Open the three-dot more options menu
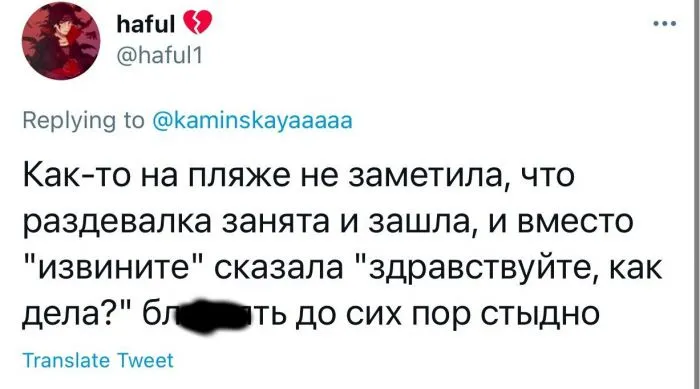Screen dimensions: 700x389 pos(665,24)
